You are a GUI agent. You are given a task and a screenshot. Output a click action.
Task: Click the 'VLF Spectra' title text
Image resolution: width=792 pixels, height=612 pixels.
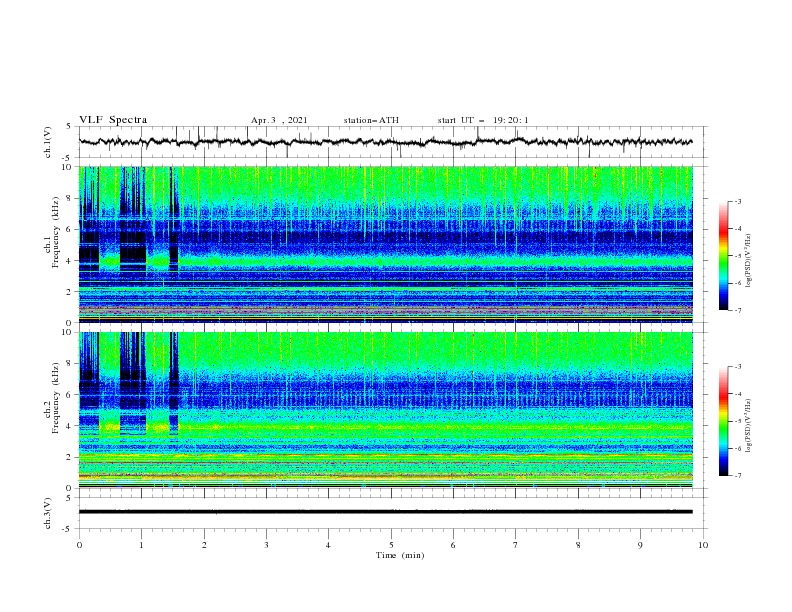(x=113, y=120)
